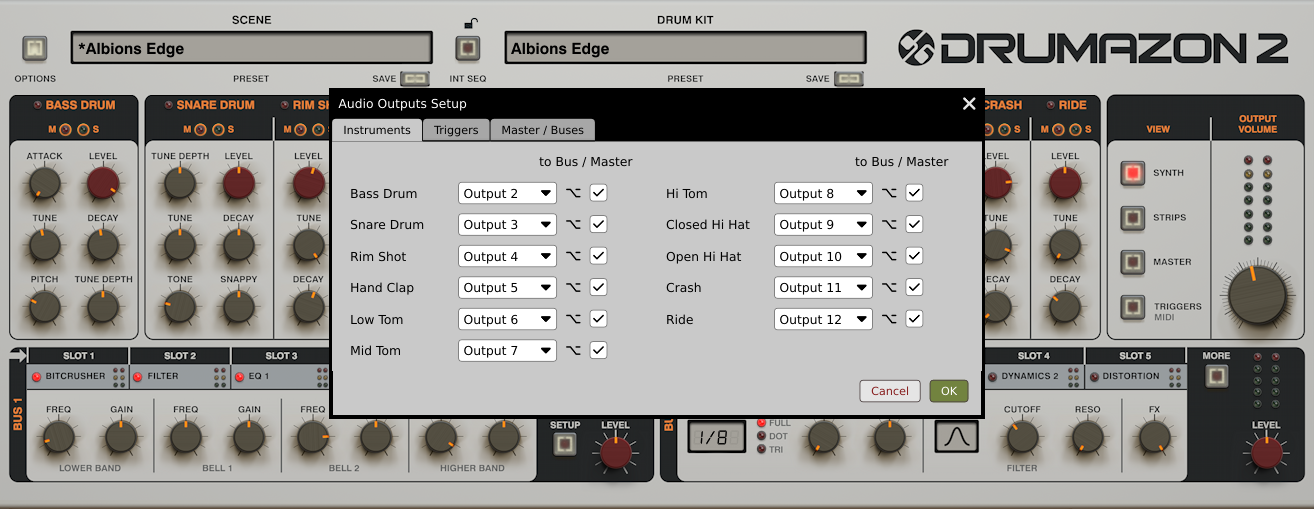Toggle Bass Drum to Bus/Master checkbox
Image resolution: width=1314 pixels, height=509 pixels.
click(x=598, y=193)
